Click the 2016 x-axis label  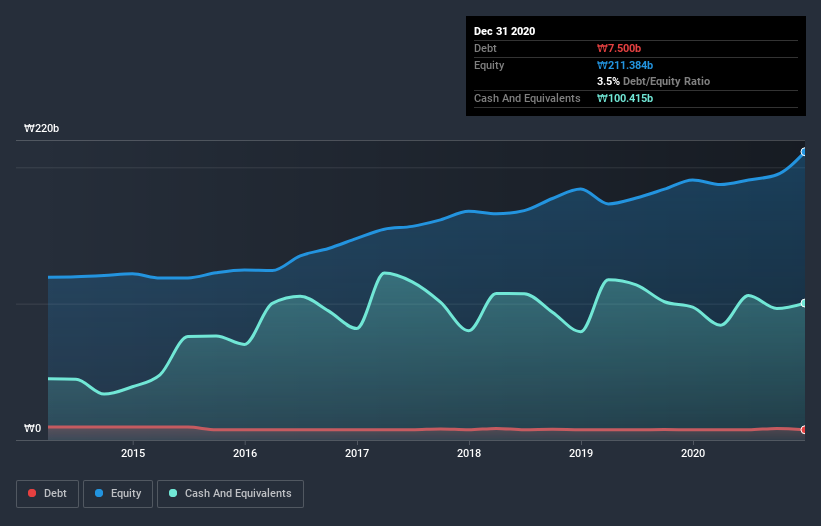(245, 453)
